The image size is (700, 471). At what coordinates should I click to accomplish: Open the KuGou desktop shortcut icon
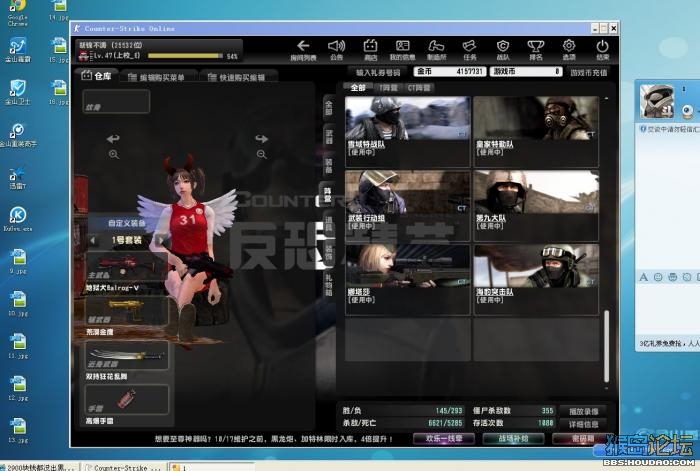(18, 219)
